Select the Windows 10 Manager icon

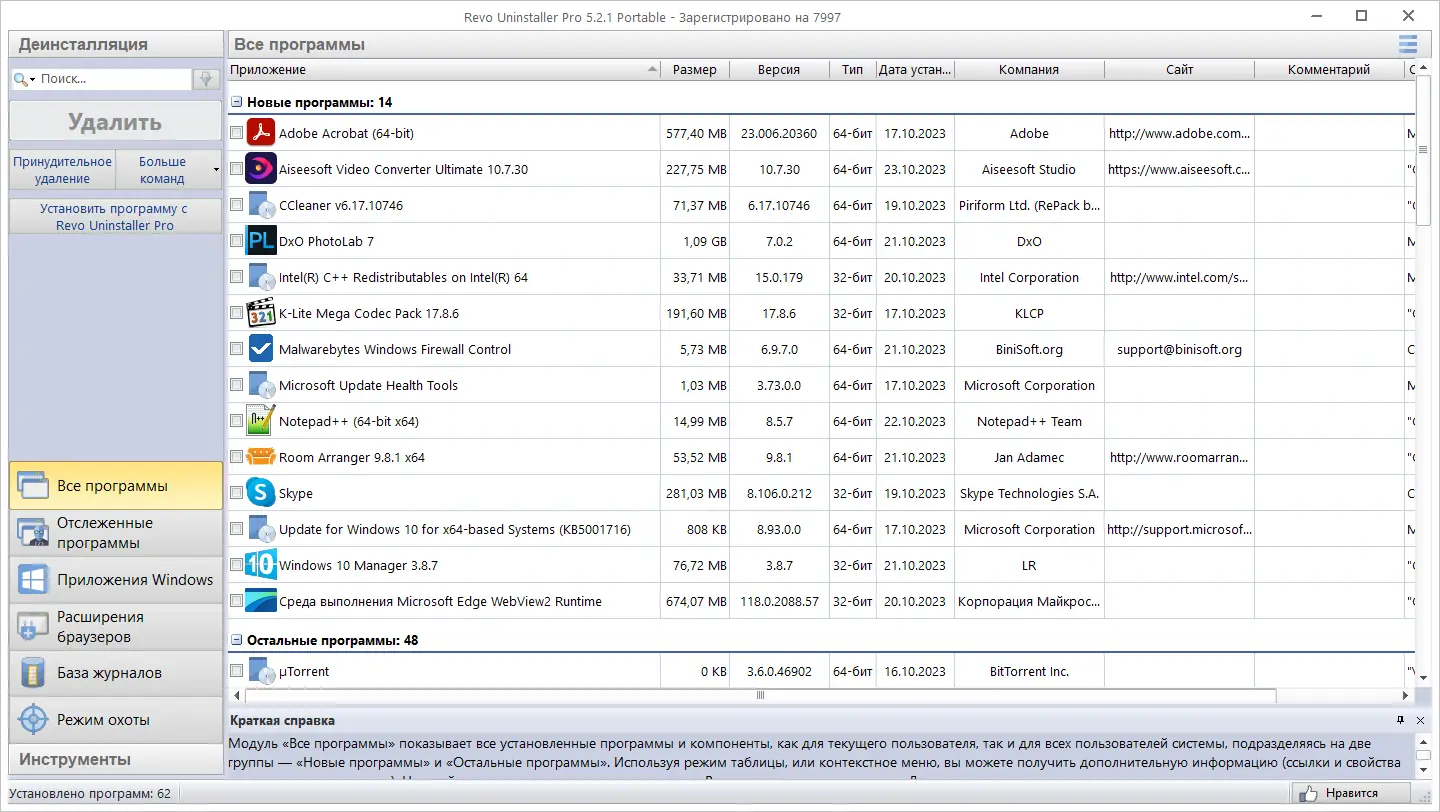pos(261,565)
